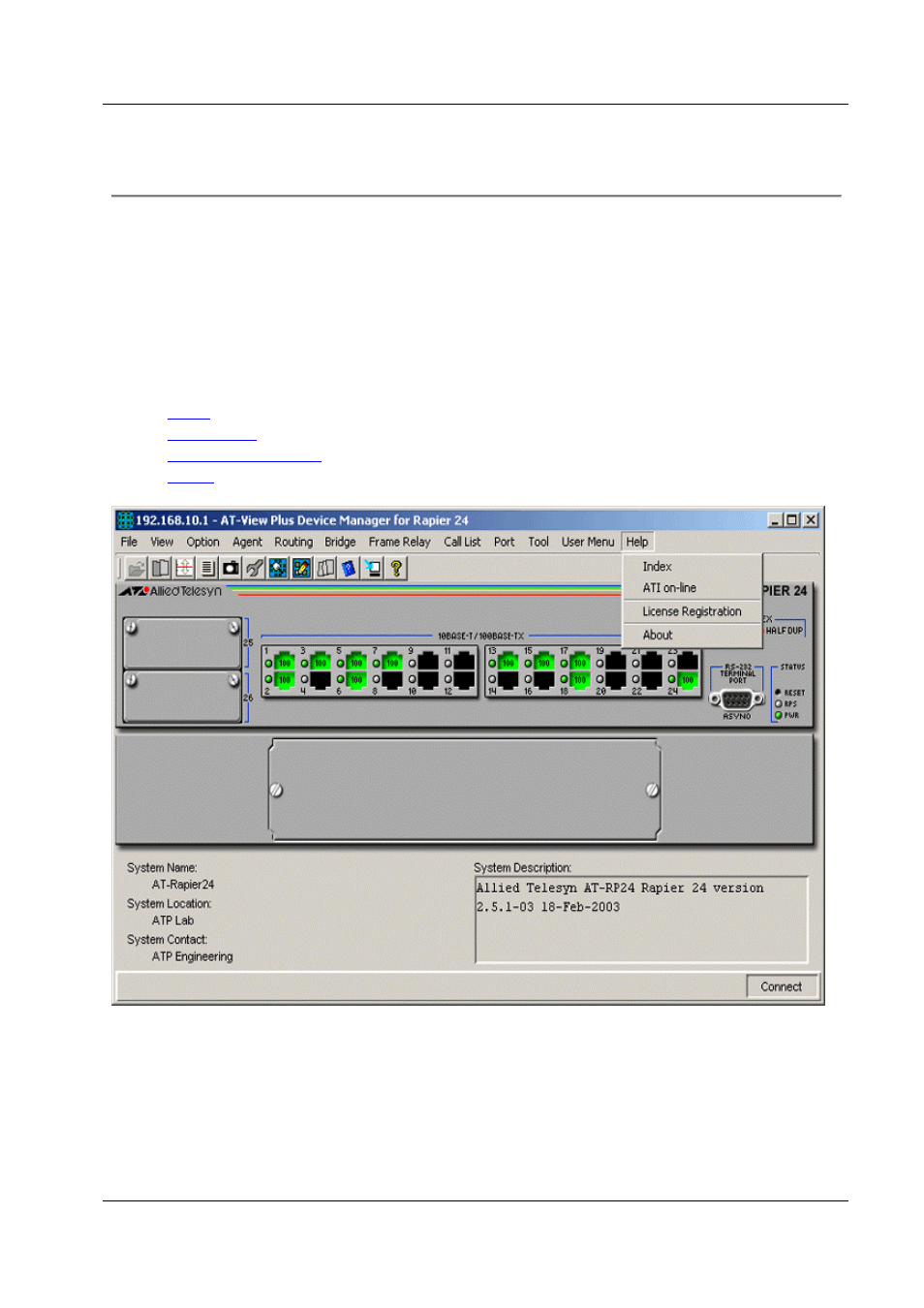Open the File menu
Screen dimensions: 924x1308
129,542
